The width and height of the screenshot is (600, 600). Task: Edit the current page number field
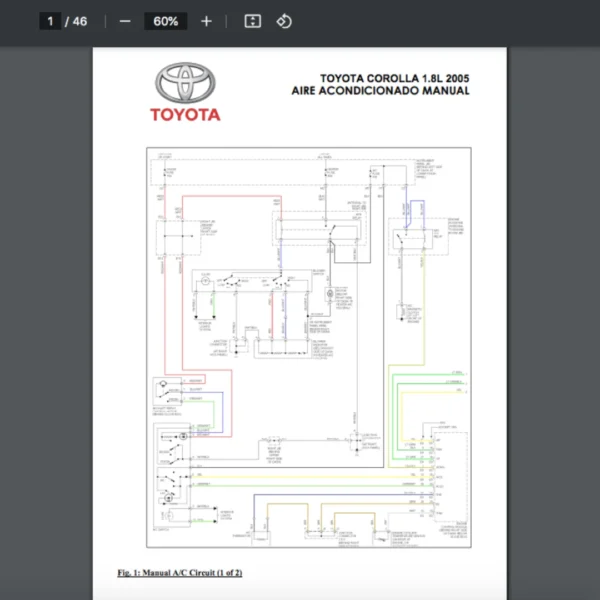point(50,21)
